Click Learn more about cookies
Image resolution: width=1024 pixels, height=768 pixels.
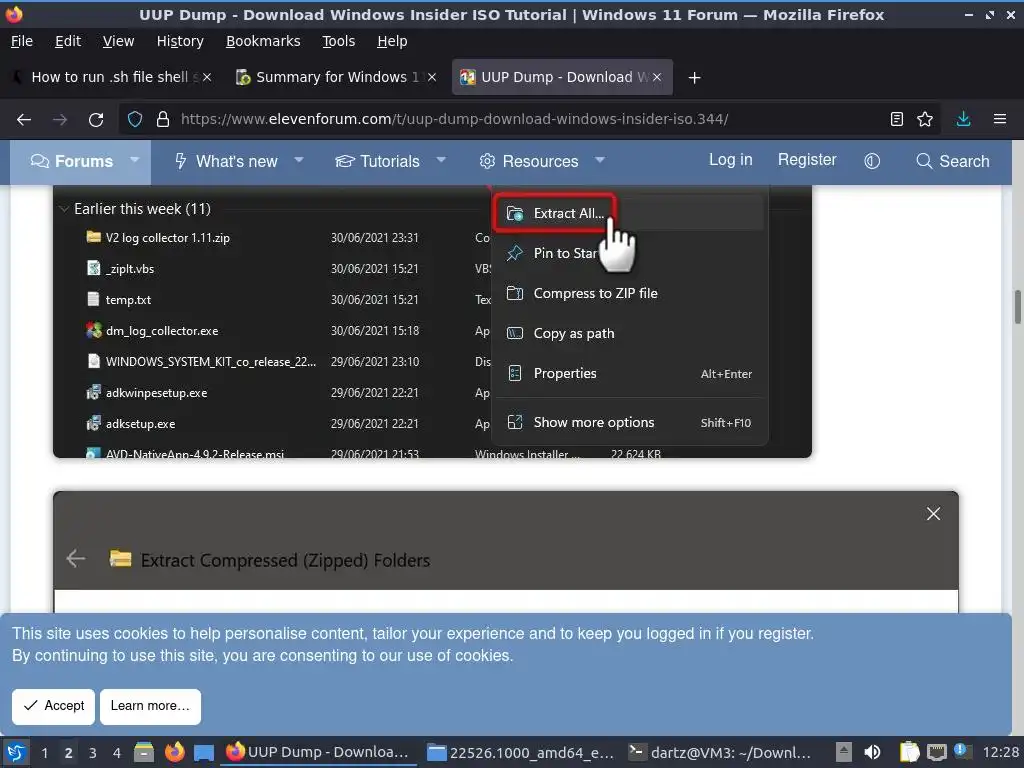pyautogui.click(x=150, y=706)
